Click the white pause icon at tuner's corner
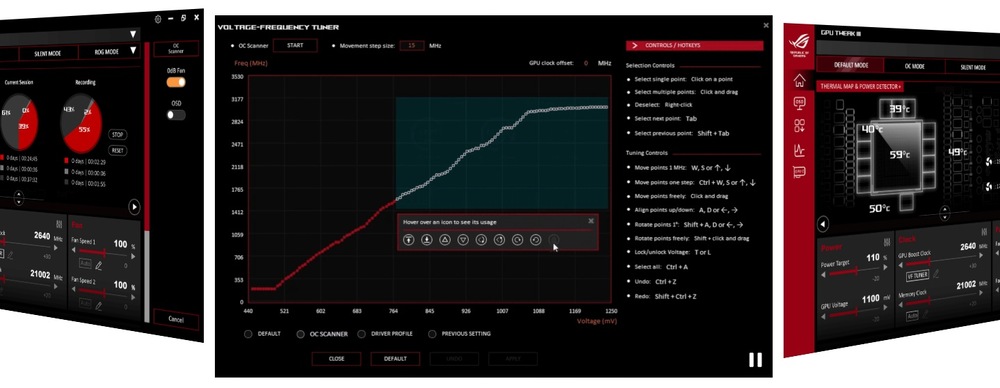 point(755,359)
